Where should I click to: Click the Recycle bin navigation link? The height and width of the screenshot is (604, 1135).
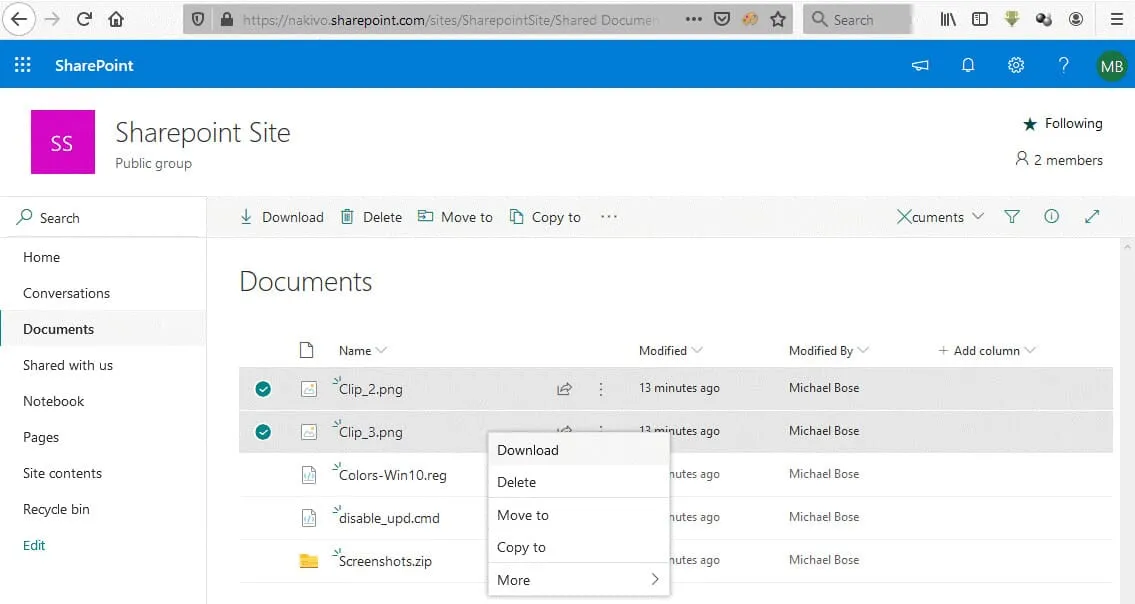(56, 509)
